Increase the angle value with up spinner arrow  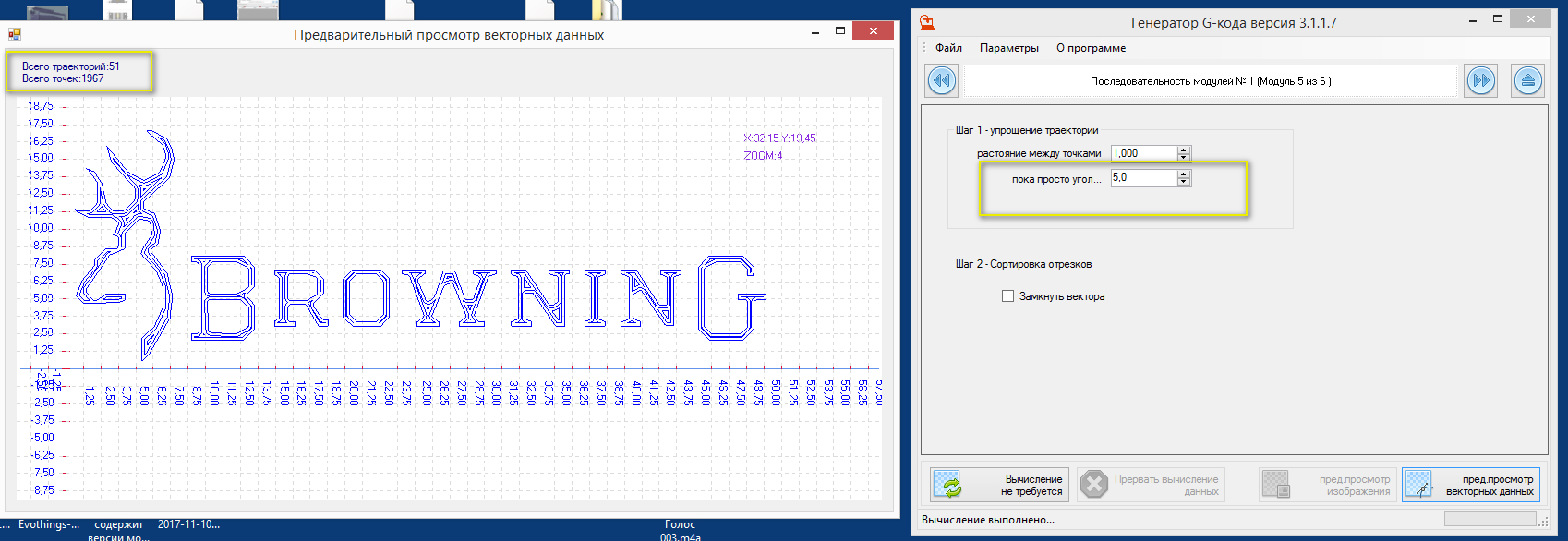(1184, 174)
